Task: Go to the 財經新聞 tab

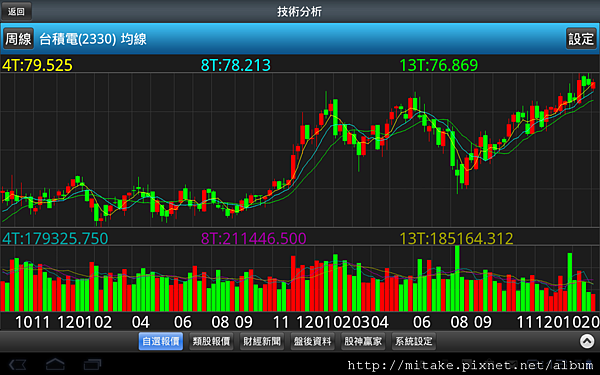Action: coord(262,341)
